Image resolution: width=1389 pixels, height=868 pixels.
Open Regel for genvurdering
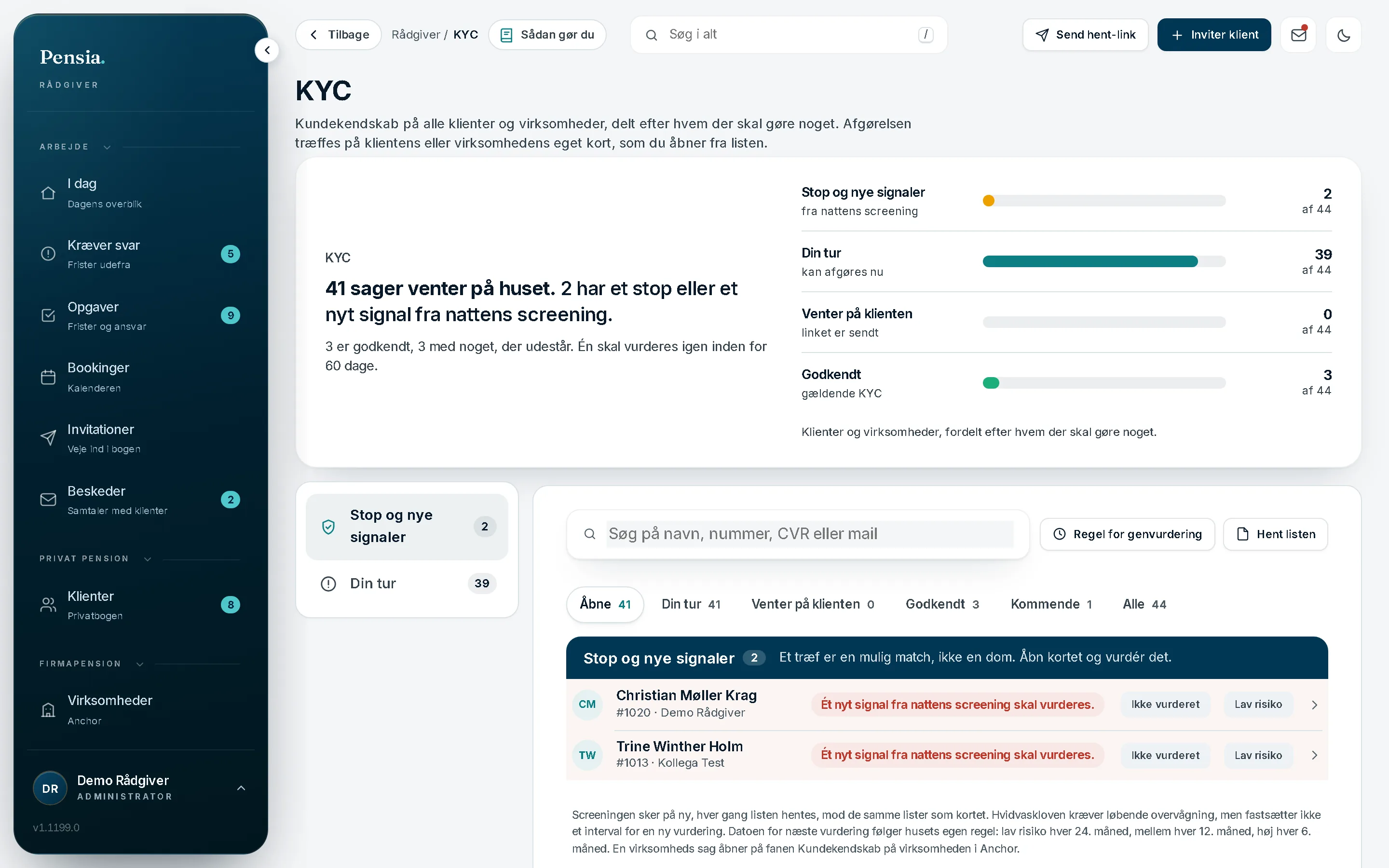[1127, 534]
